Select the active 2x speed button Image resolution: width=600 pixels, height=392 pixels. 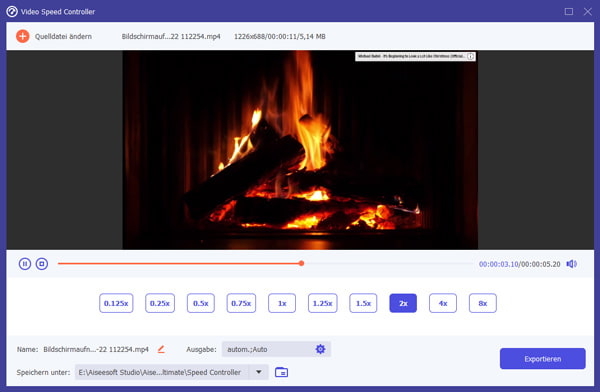pos(403,303)
